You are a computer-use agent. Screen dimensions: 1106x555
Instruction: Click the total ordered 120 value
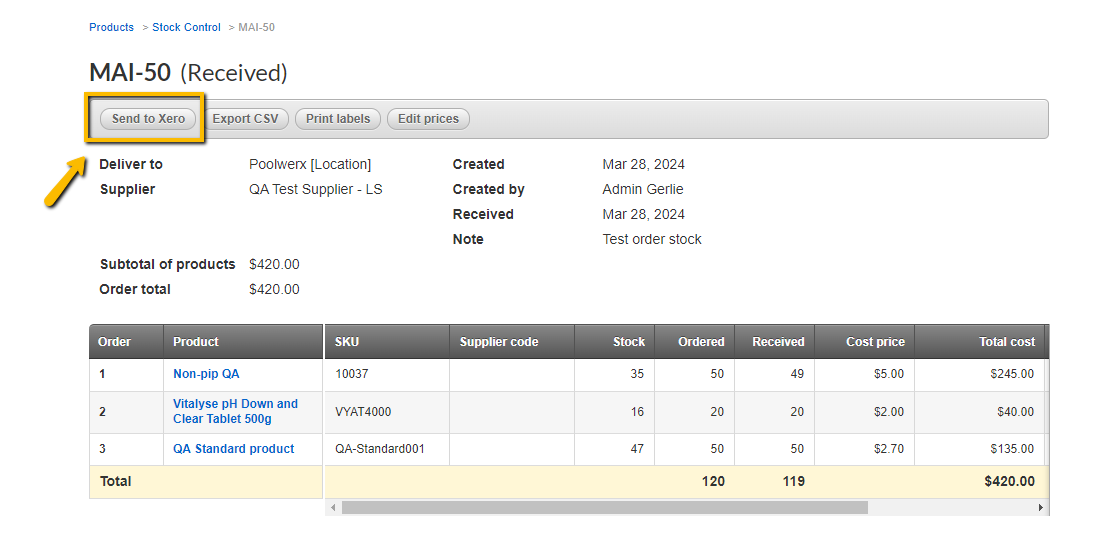pos(713,481)
